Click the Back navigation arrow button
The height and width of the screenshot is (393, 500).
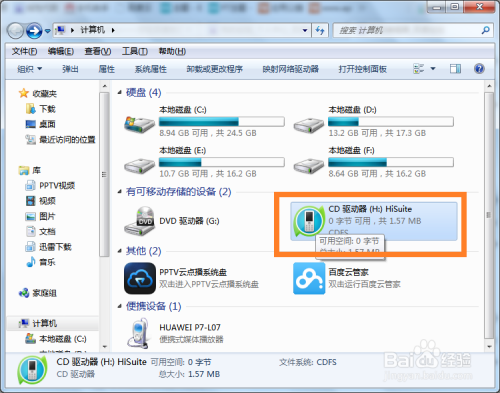(15, 31)
